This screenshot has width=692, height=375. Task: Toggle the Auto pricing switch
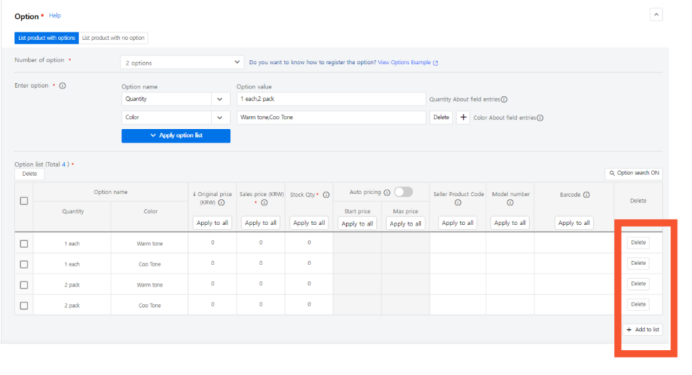(403, 192)
